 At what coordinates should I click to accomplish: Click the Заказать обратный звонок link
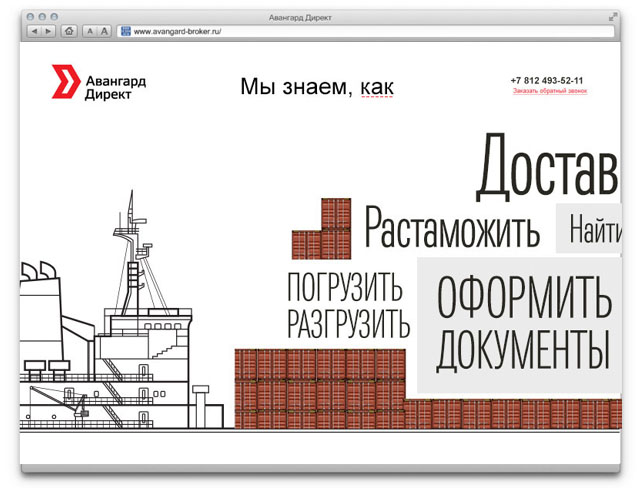549,92
